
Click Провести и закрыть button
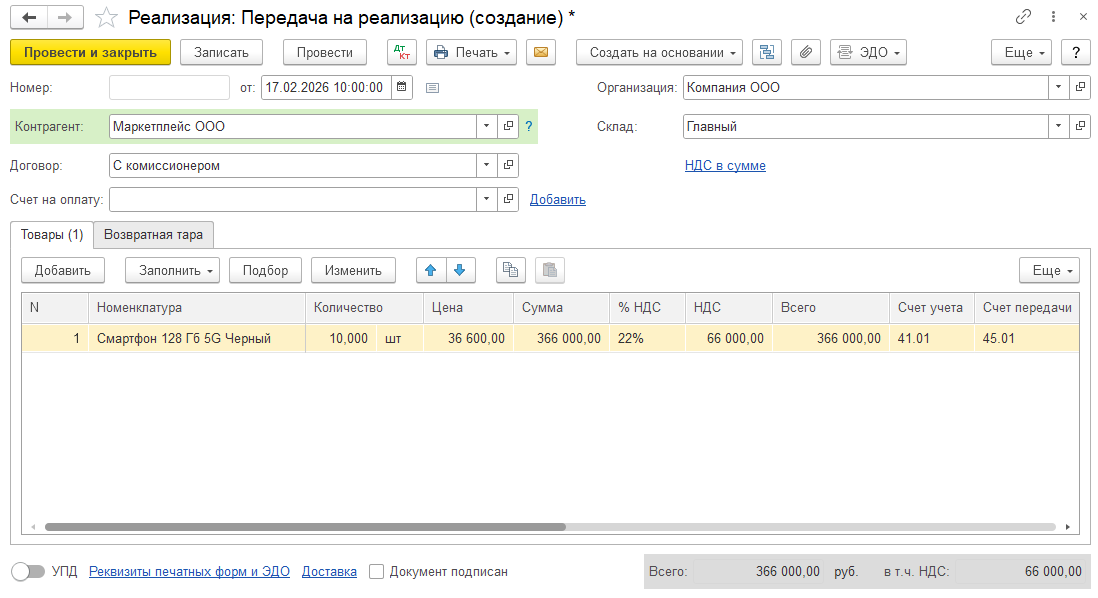(x=90, y=53)
